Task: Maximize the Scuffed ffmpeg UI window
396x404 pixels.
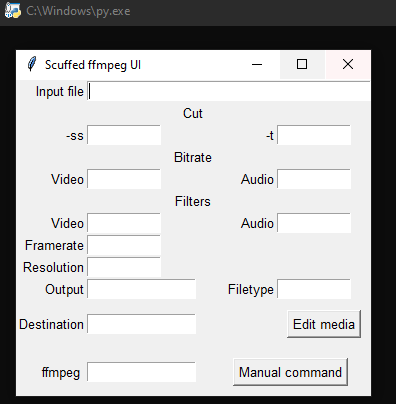Action: 302,64
